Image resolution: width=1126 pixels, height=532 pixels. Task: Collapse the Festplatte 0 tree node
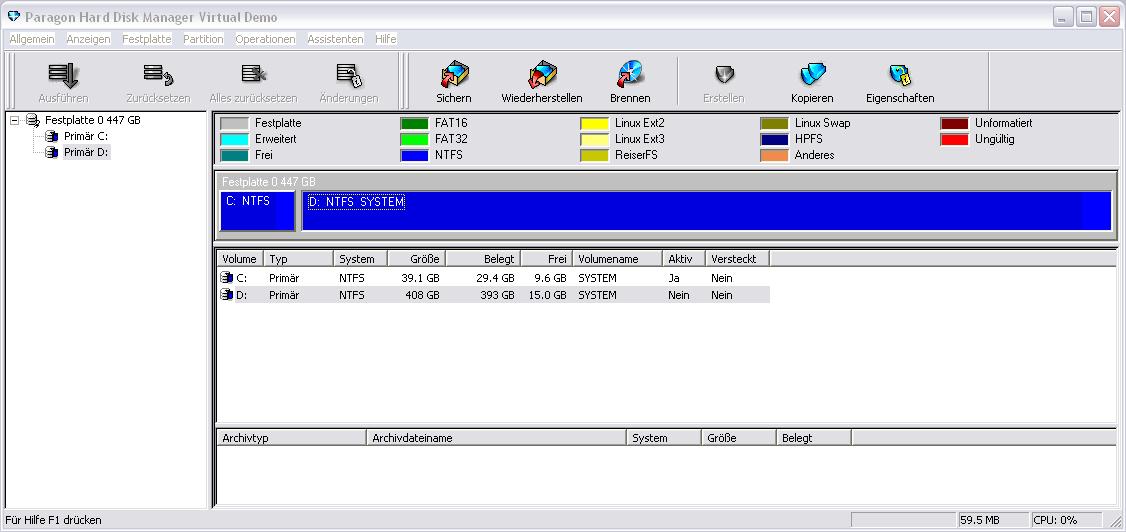tap(14, 121)
